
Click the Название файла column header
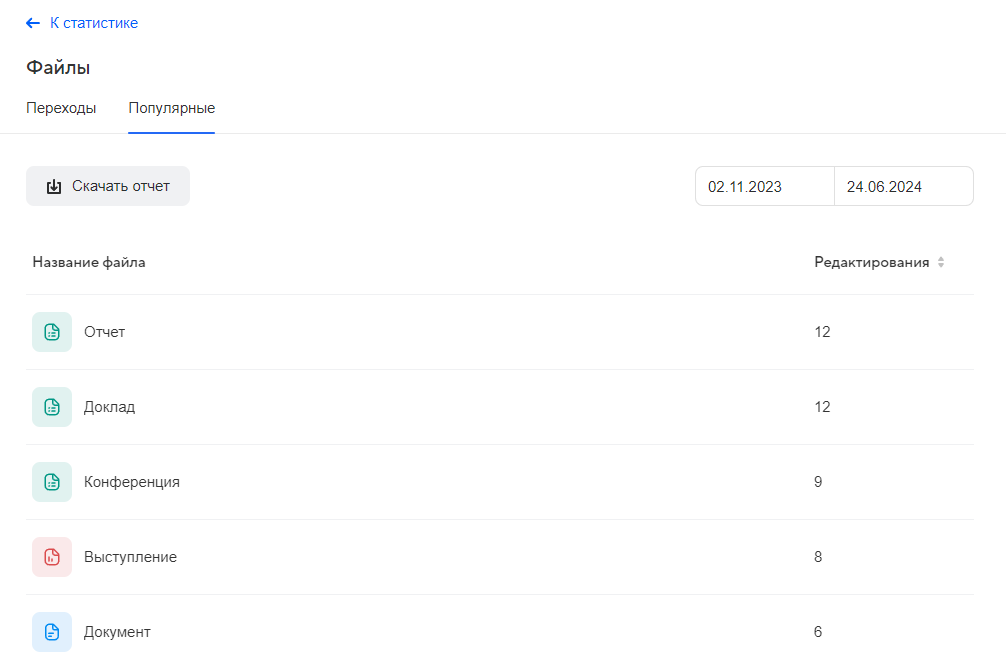coord(89,263)
